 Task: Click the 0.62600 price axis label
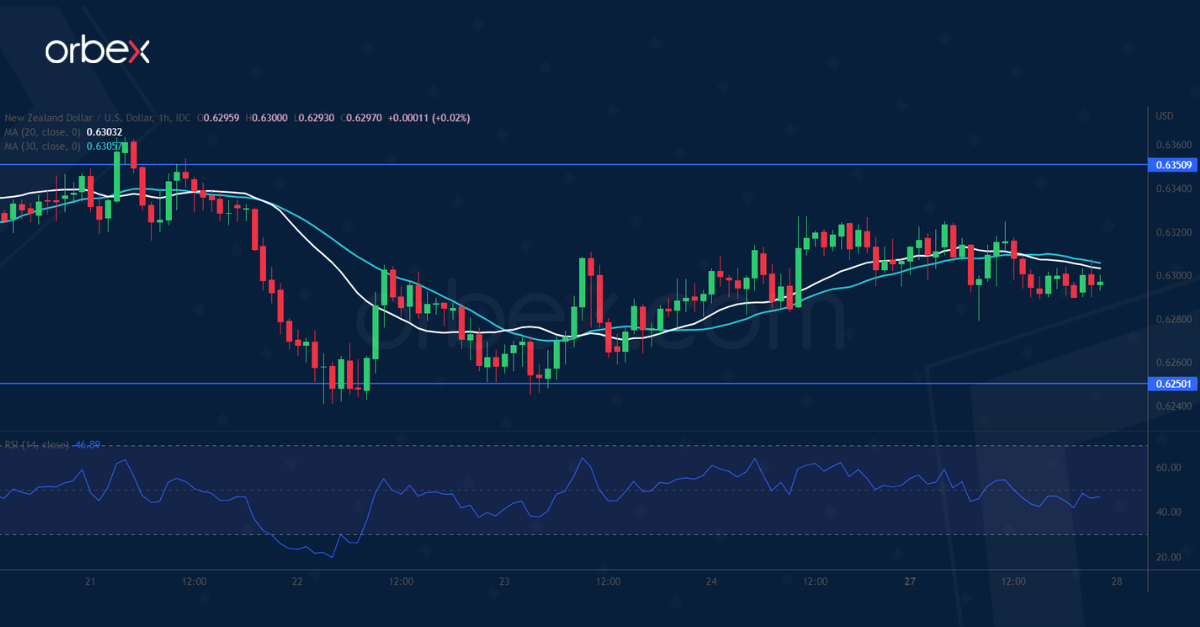click(x=1172, y=363)
